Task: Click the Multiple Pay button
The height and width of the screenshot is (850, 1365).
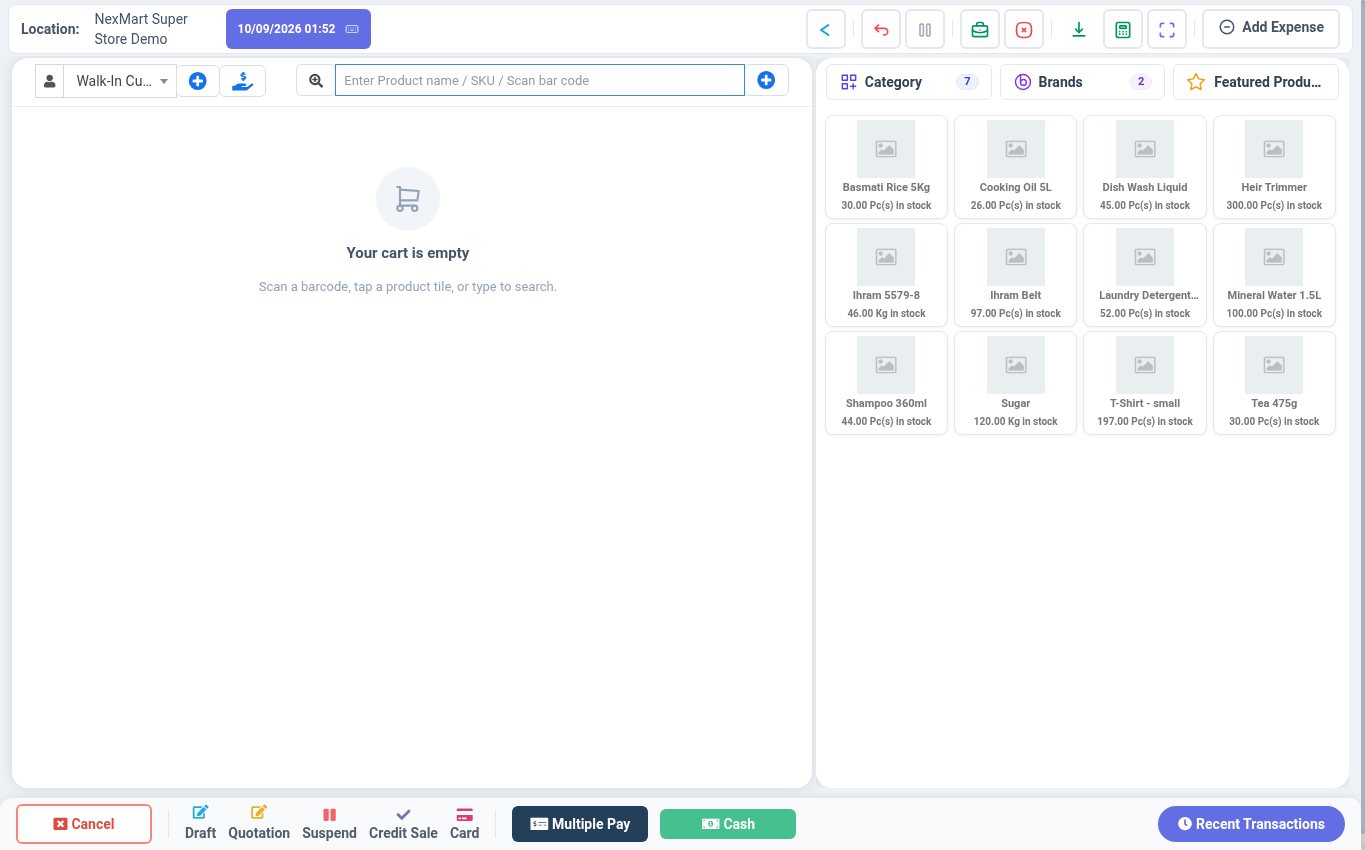Action: (580, 824)
